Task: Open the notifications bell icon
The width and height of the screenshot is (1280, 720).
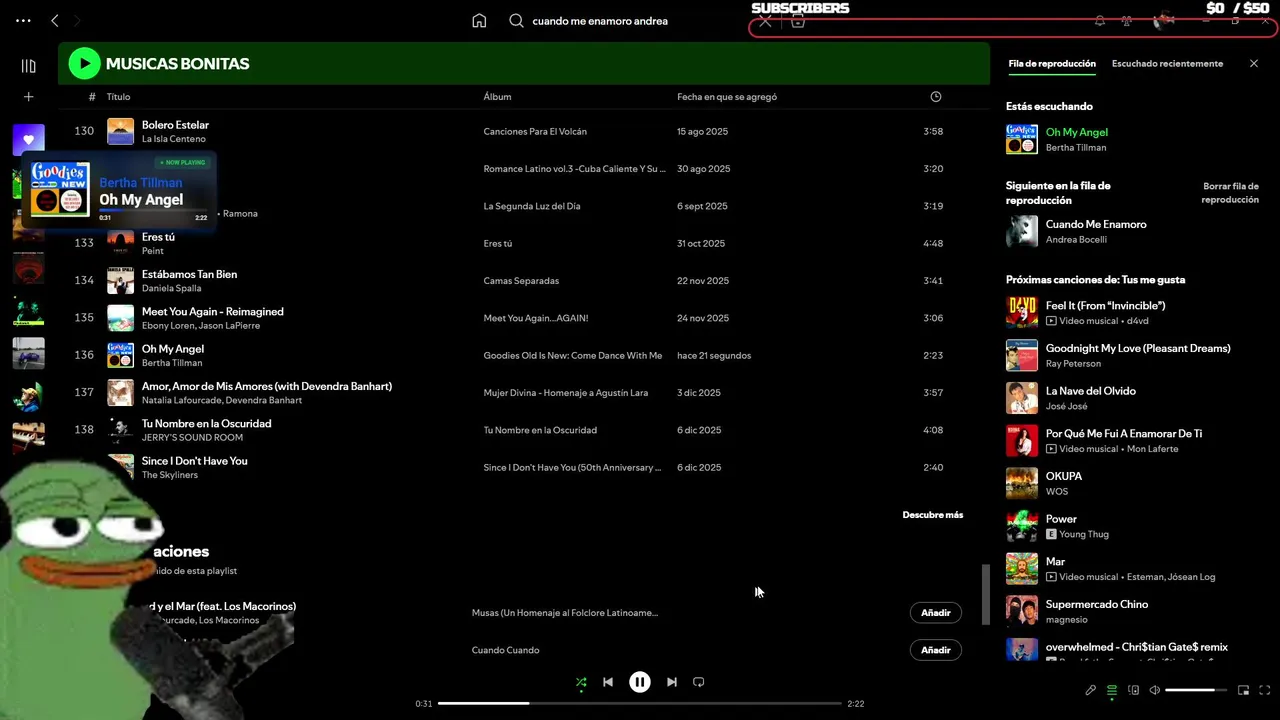Action: coord(1100,21)
